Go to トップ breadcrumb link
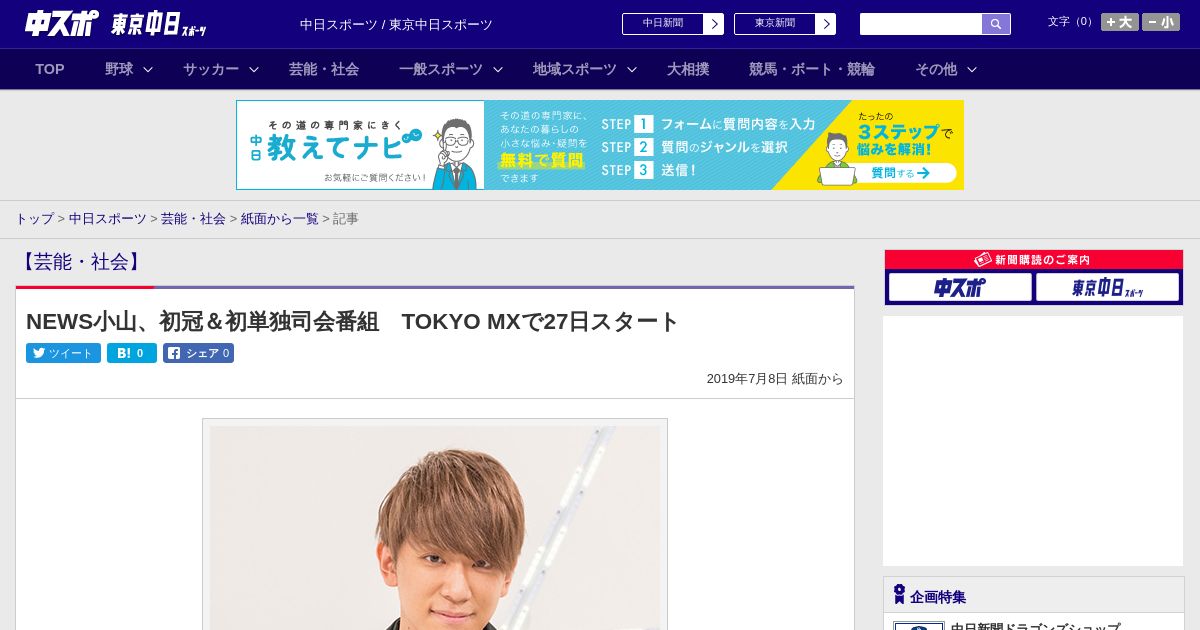 (x=34, y=219)
